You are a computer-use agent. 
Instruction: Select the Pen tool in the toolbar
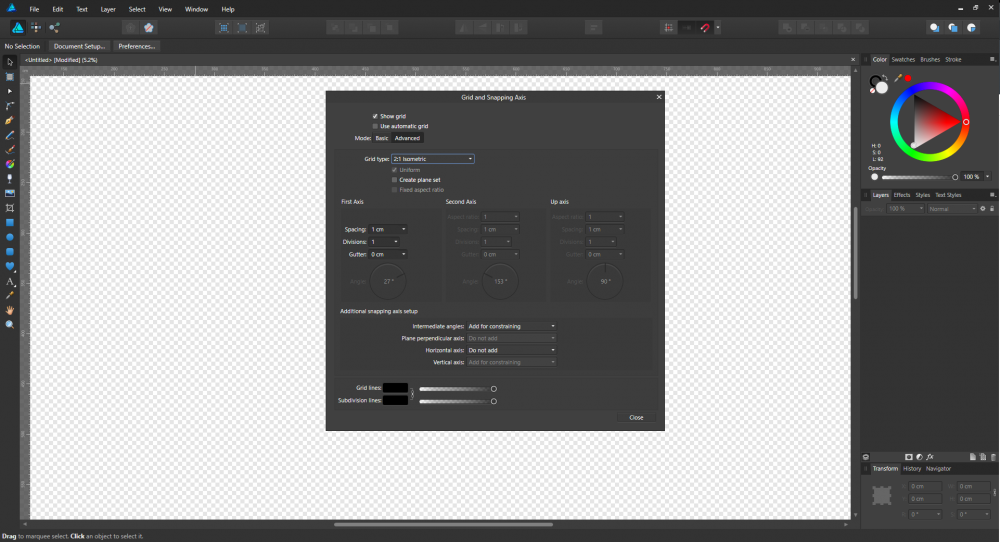tap(10, 120)
